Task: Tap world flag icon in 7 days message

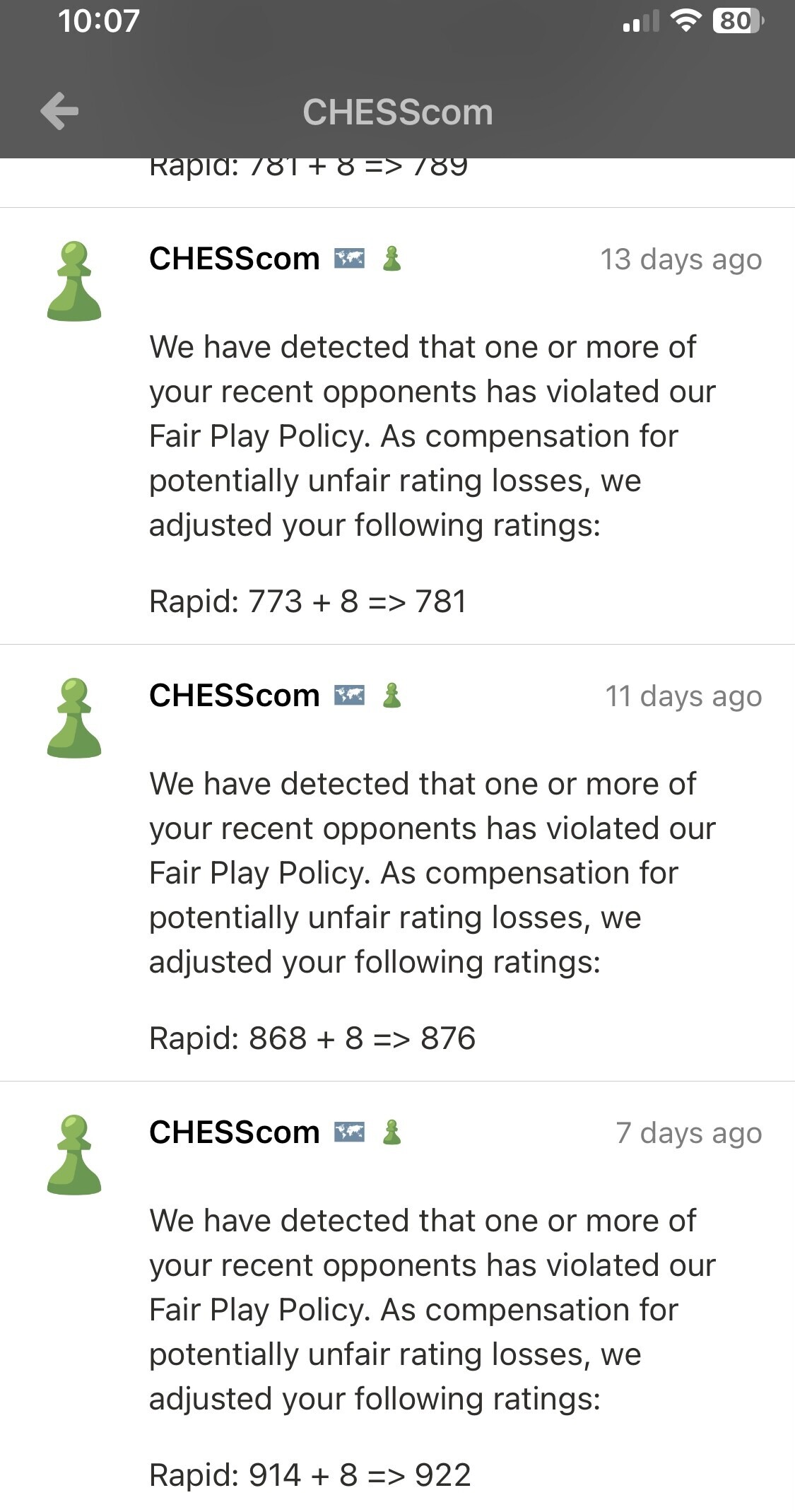Action: click(349, 1132)
